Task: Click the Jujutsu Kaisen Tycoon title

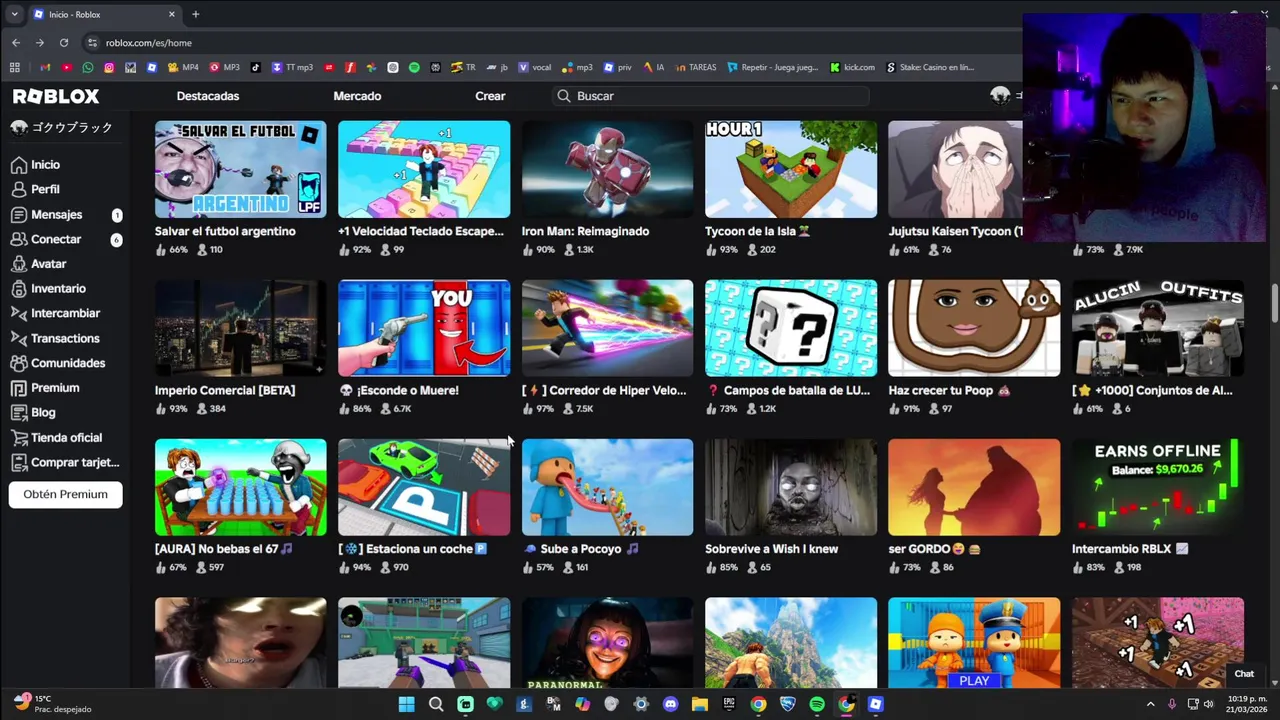Action: coord(955,231)
